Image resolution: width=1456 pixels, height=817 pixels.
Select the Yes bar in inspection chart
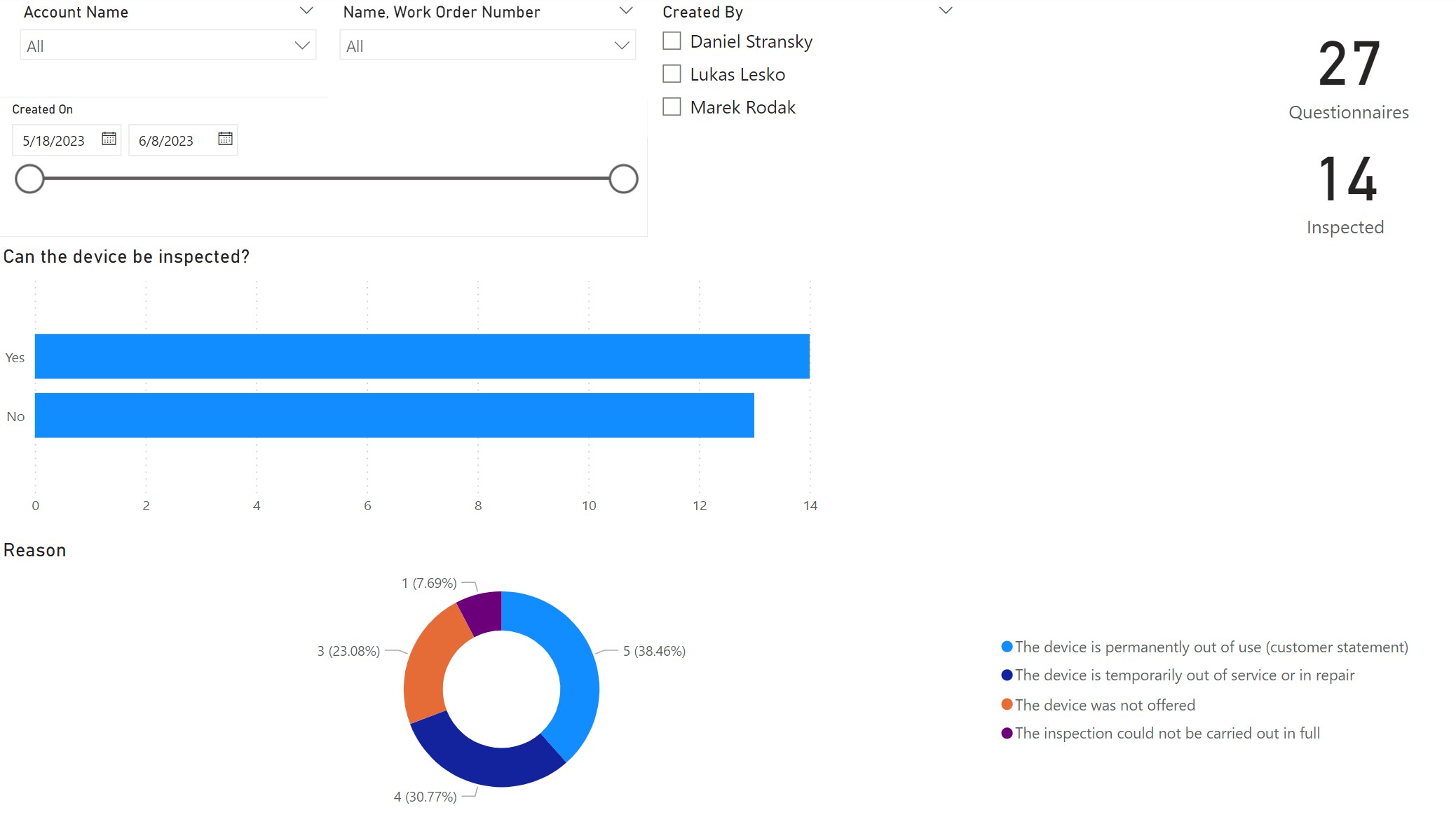[x=422, y=357]
